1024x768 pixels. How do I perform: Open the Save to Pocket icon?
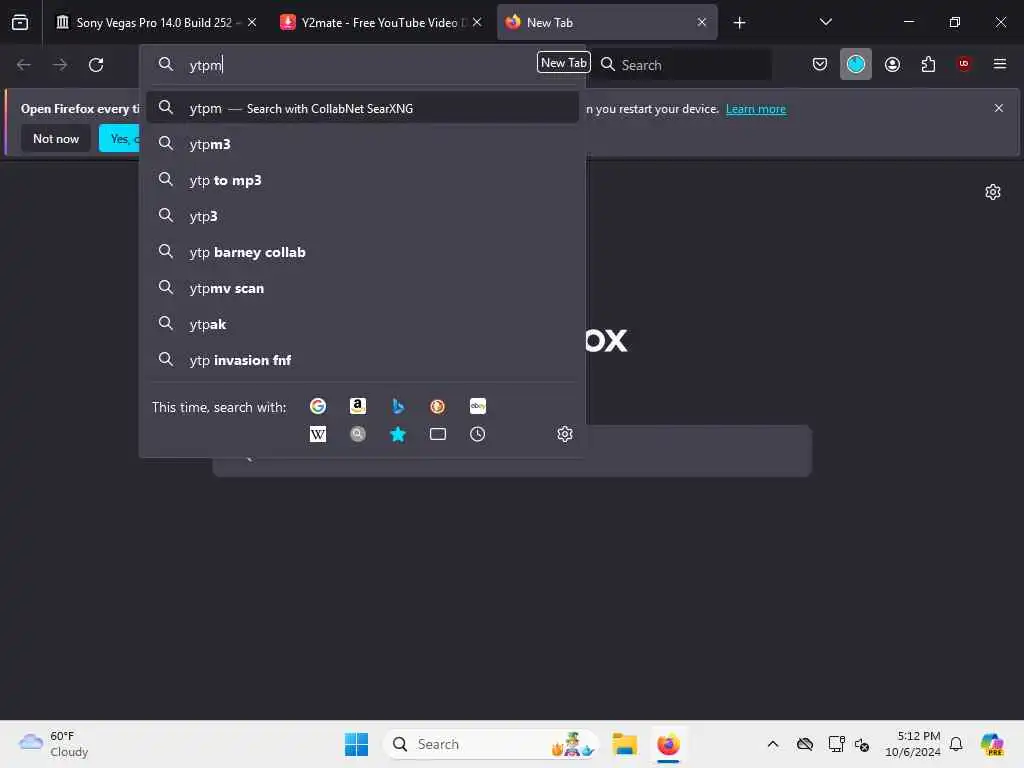[820, 64]
